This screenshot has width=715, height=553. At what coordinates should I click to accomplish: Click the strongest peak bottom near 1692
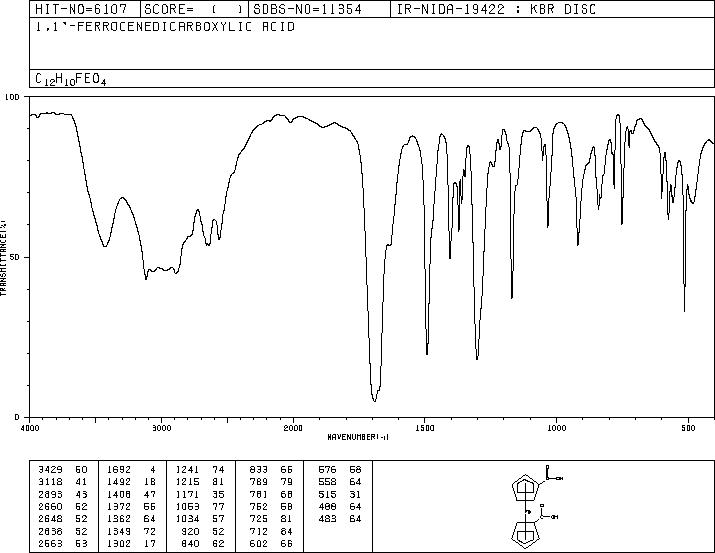(x=374, y=401)
